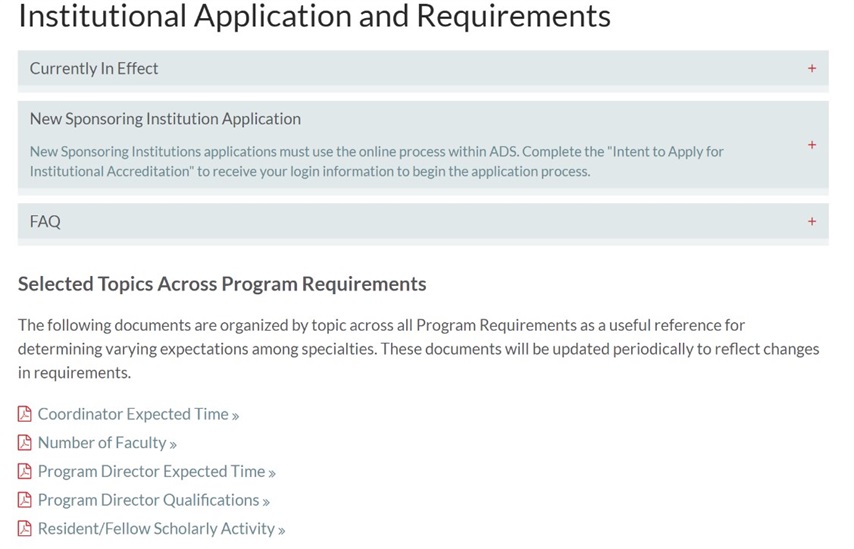Expand New Sponsoring Institution Application plus icon
Viewport: 854px width, 549px height.
pyautogui.click(x=812, y=145)
